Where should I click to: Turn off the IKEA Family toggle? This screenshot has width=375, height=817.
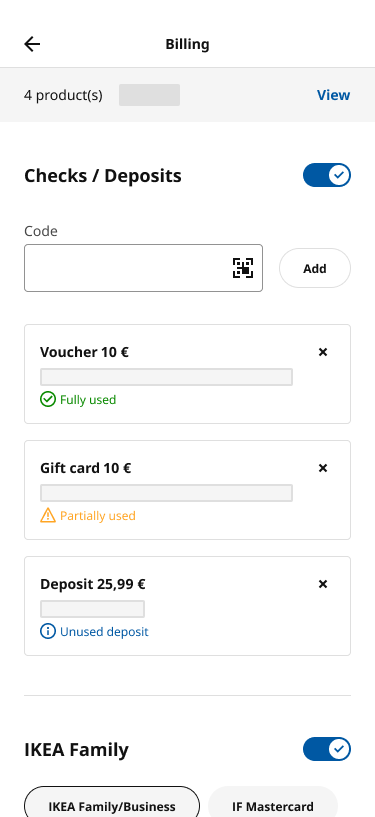327,749
